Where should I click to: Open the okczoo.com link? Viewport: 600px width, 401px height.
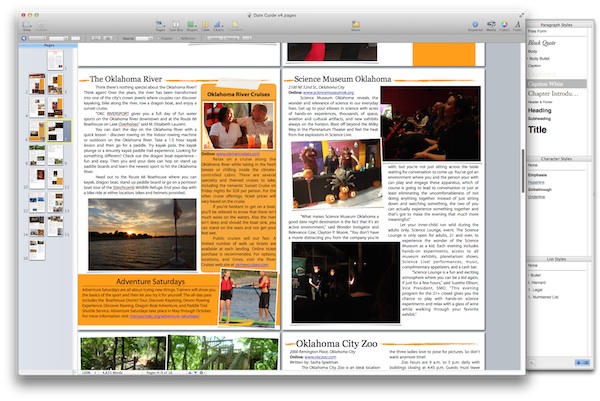point(320,357)
